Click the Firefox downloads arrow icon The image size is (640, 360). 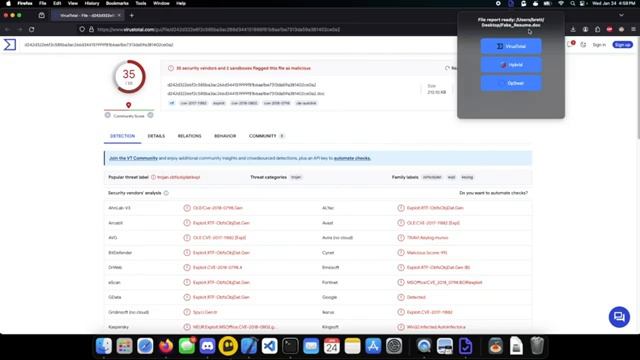point(573,29)
